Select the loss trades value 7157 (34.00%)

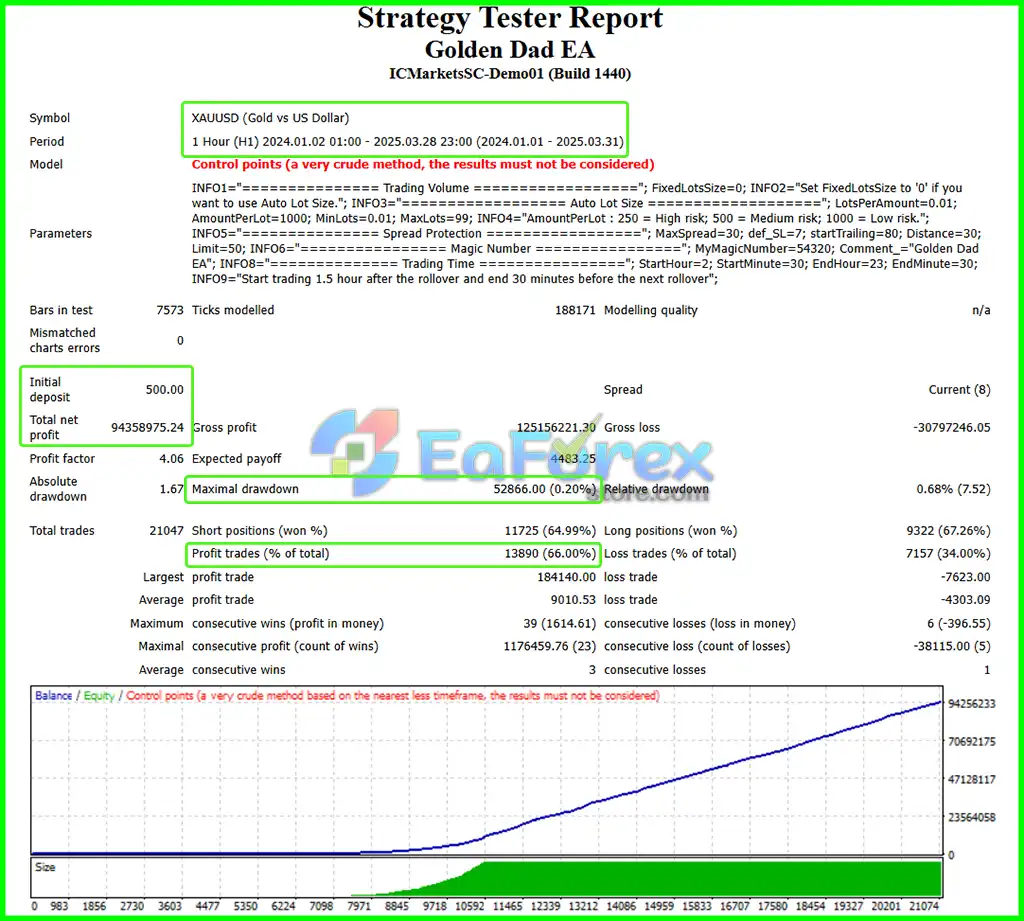pyautogui.click(x=948, y=554)
